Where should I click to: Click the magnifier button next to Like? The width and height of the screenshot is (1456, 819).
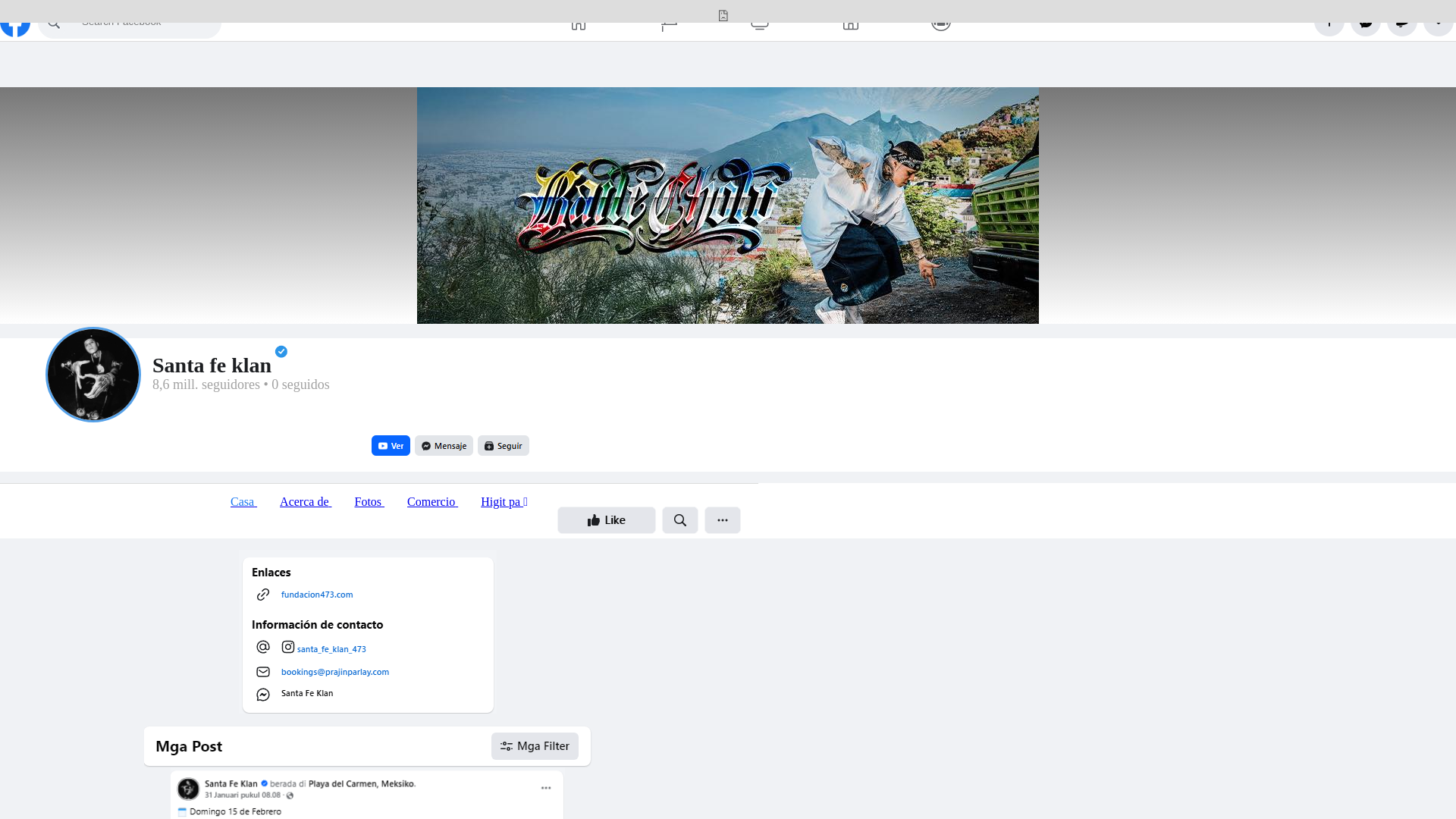click(x=680, y=520)
